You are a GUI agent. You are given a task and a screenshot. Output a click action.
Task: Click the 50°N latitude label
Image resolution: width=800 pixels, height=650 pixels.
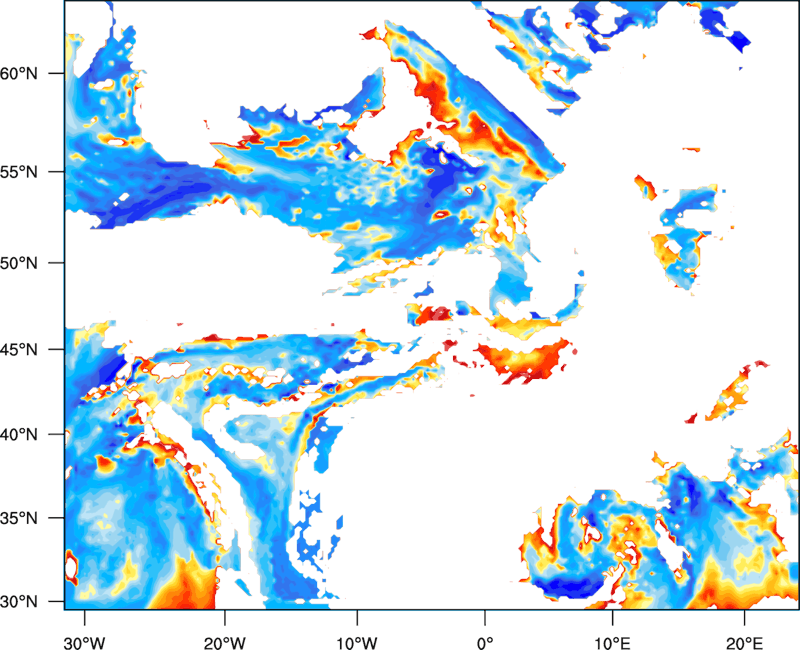pyautogui.click(x=19, y=263)
